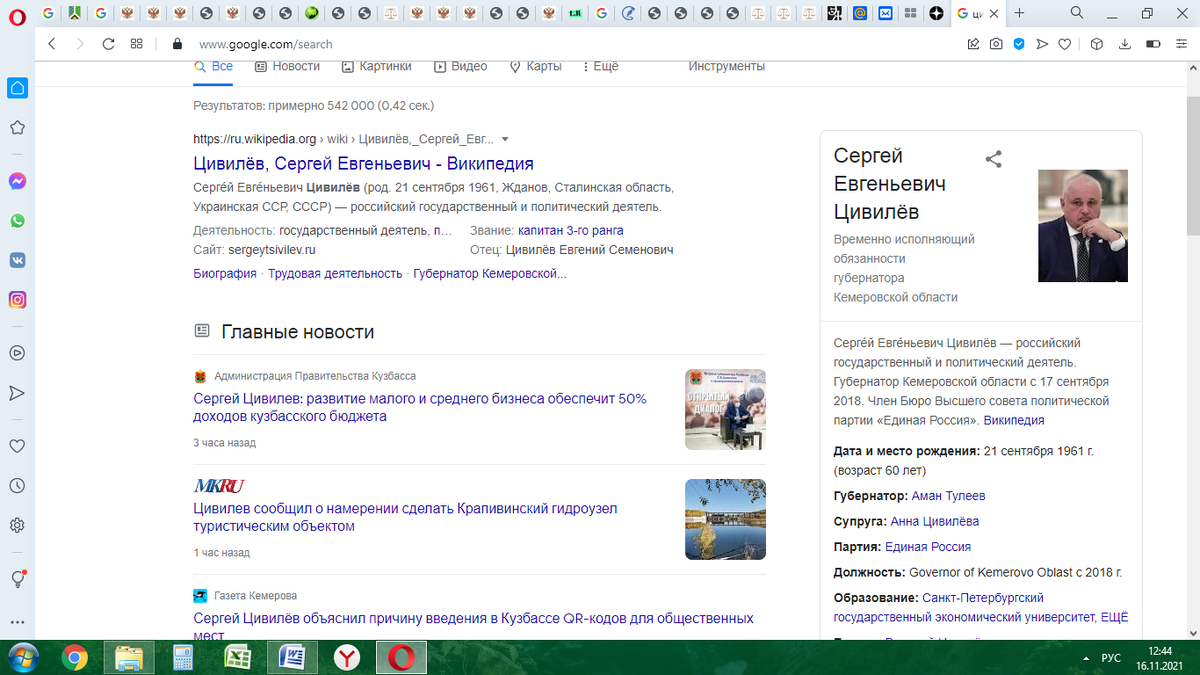Viewport: 1200px width, 675px height.
Task: Share the knowledge panel via the share icon
Action: point(993,159)
